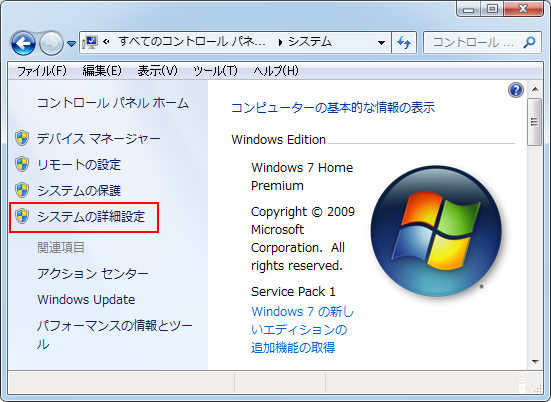551x402 pixels.
Task: Open デバイス マネージャー link
Action: [99, 138]
